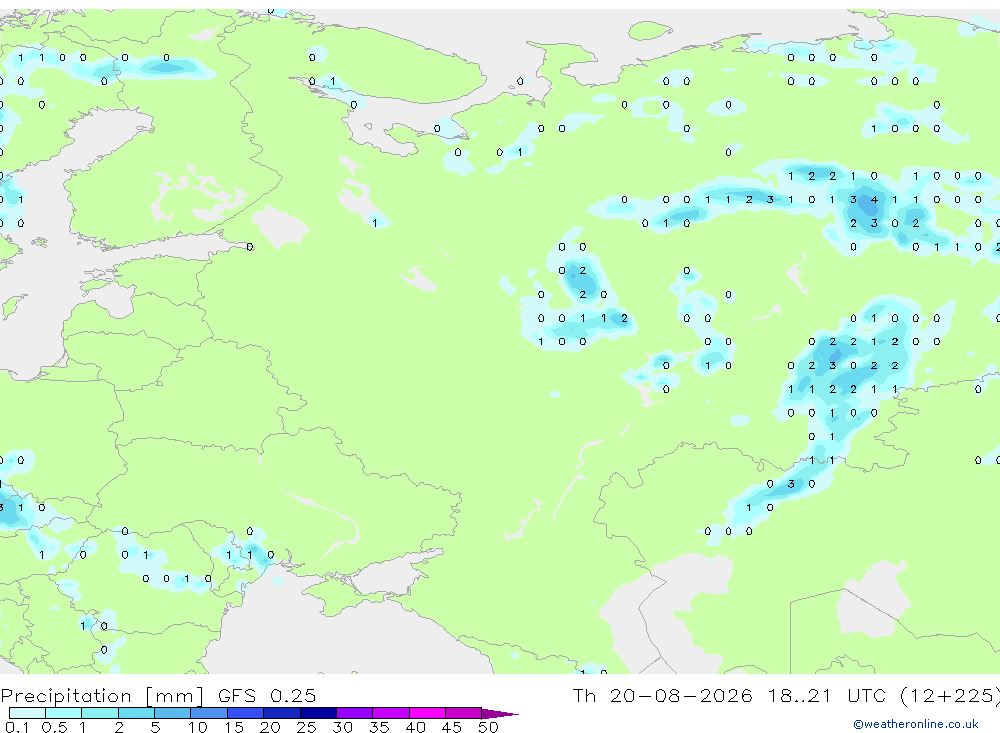The width and height of the screenshot is (1000, 733).
Task: Select the 30–35 mm violet legend swatch
Action: (355, 713)
